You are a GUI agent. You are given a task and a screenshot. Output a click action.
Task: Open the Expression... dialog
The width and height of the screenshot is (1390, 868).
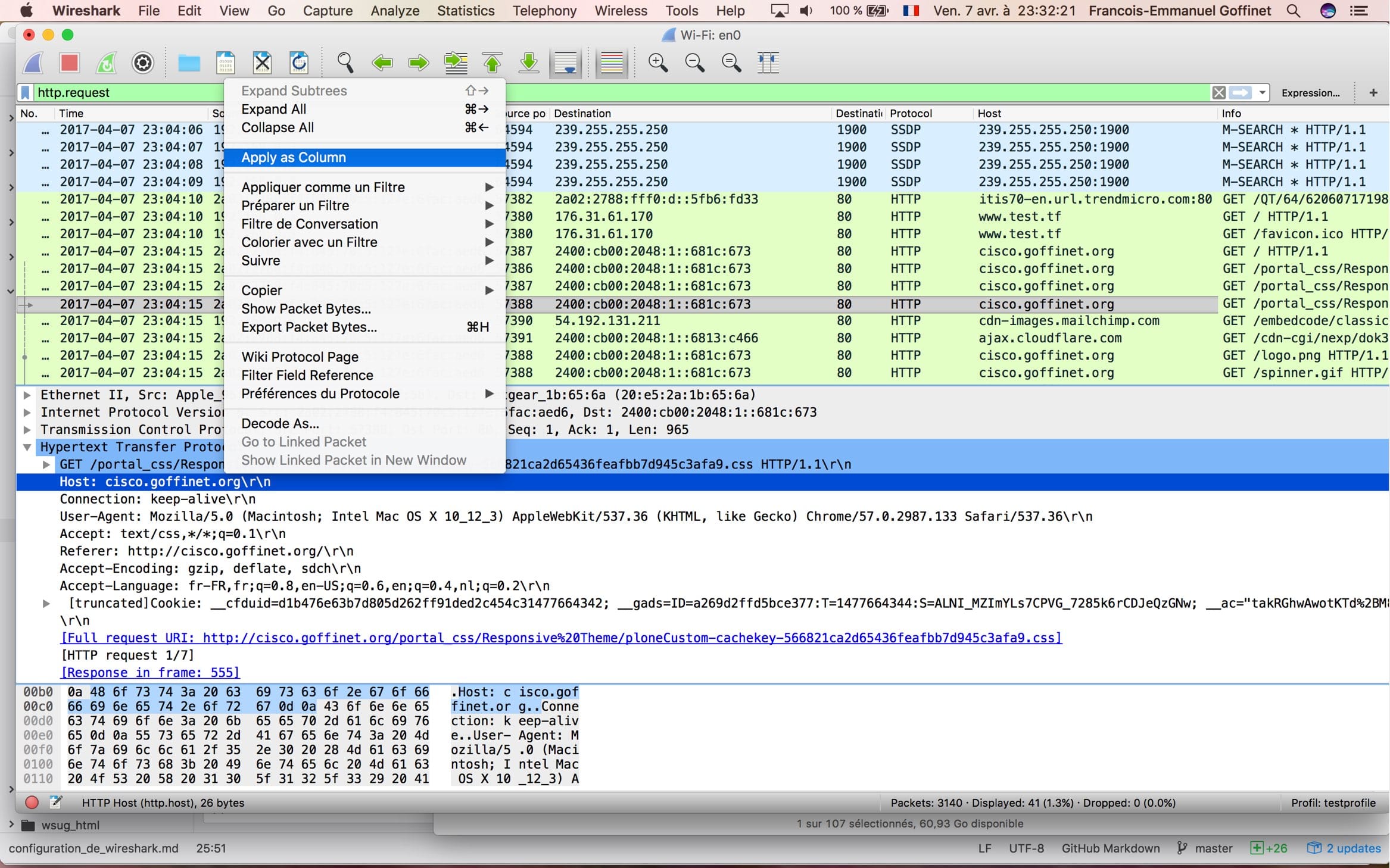1310,93
